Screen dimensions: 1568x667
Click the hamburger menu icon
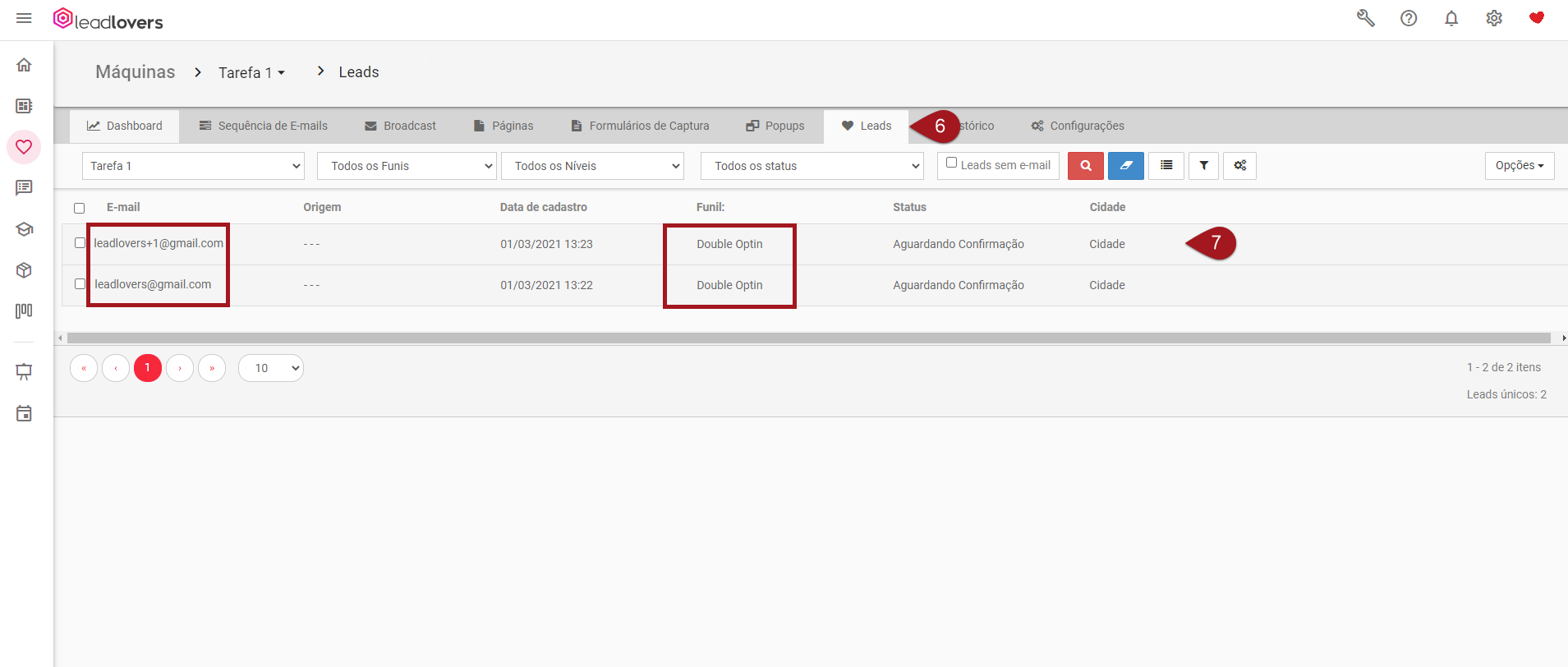click(24, 18)
